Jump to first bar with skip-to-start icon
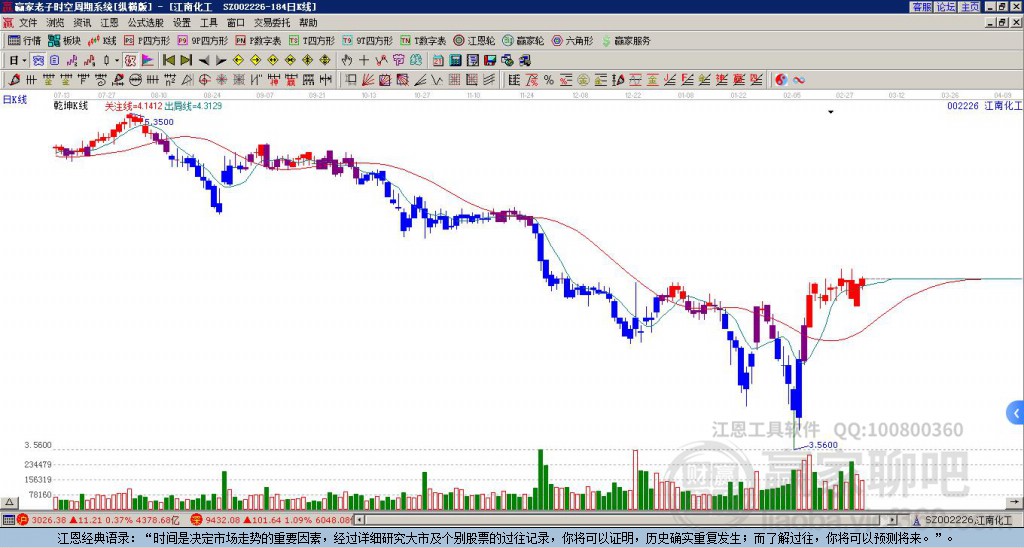 tap(168, 61)
